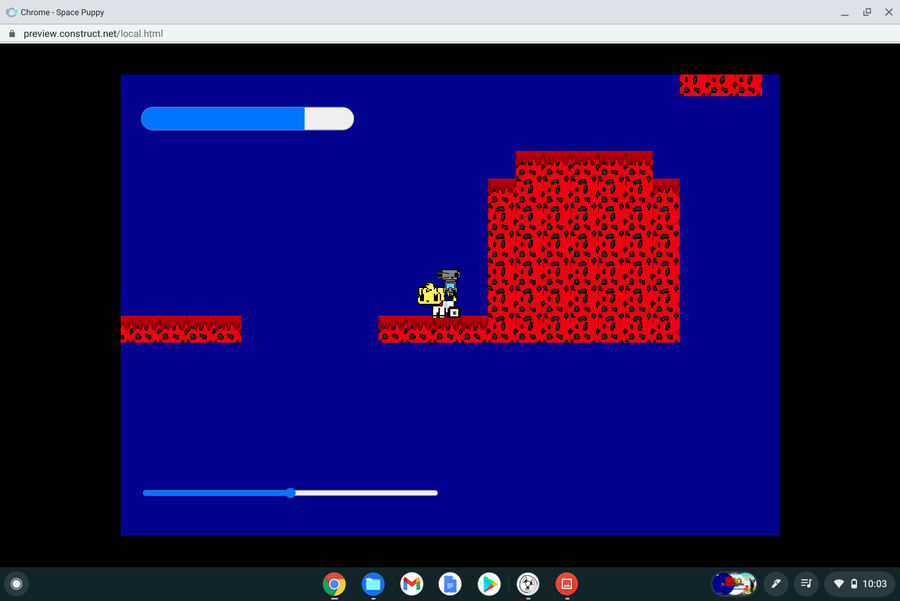900x601 pixels.
Task: Open the launcher circle button on shelf
Action: [16, 584]
